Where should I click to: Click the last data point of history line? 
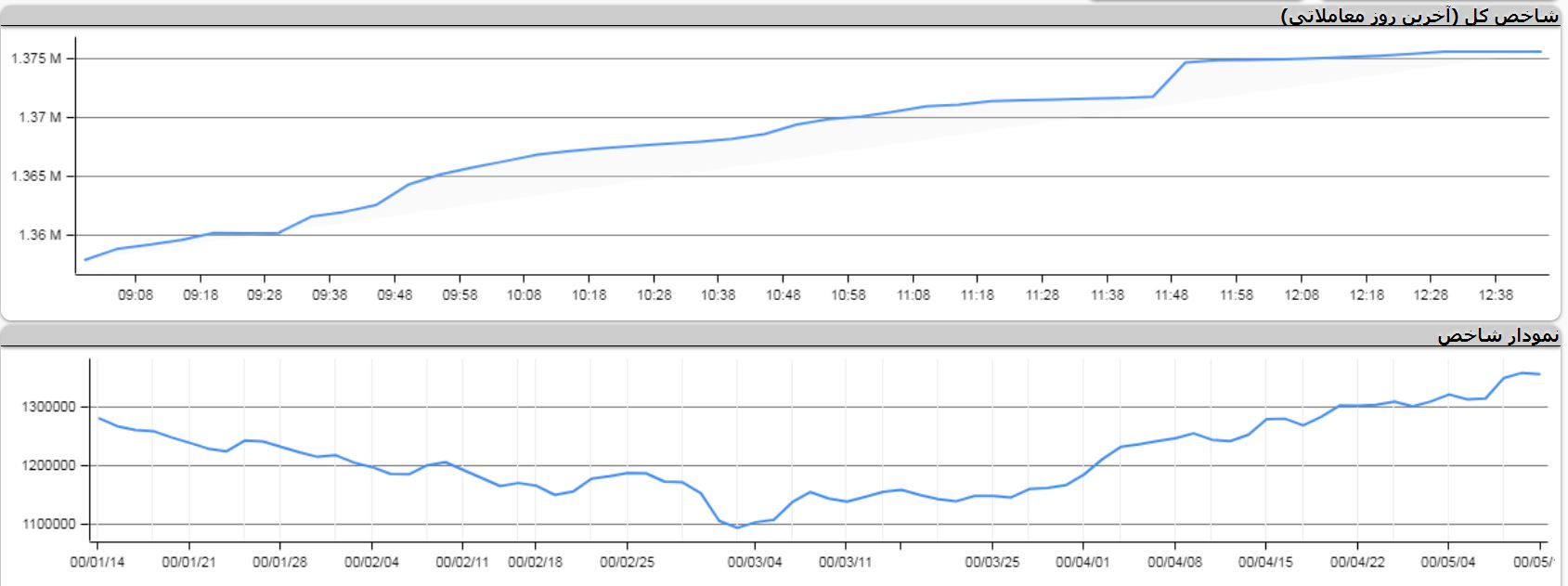coord(1540,374)
